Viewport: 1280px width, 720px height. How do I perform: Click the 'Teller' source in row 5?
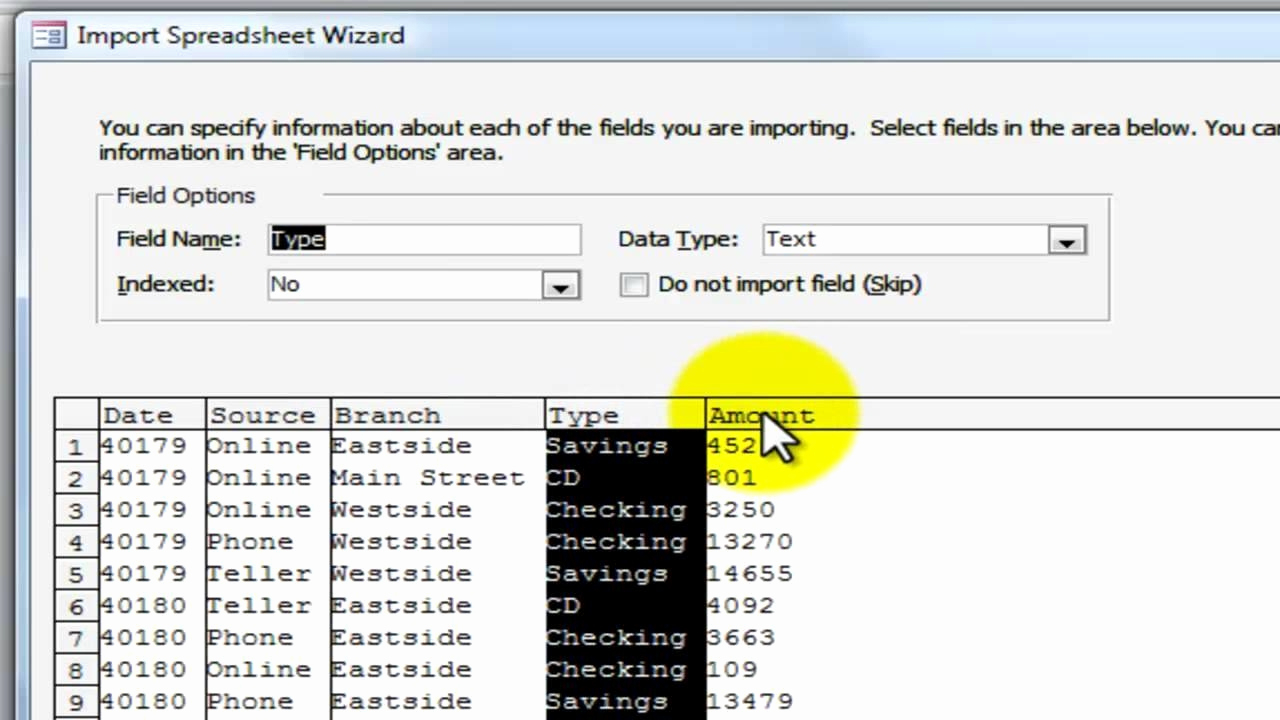pyautogui.click(x=258, y=573)
